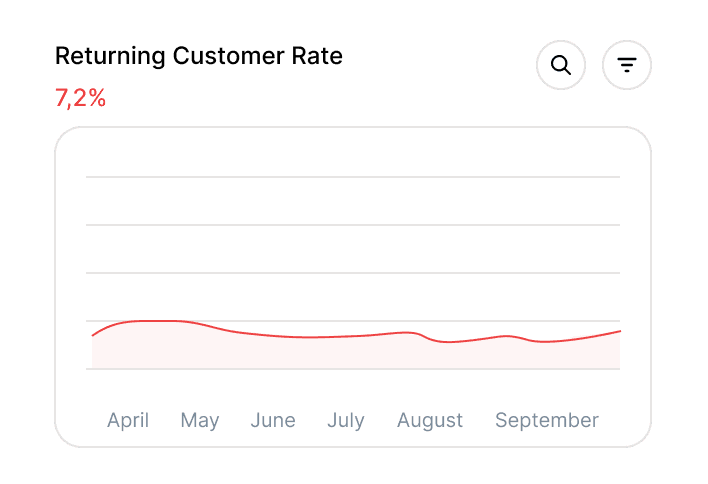Click the topmost horizontal gridline in chart
This screenshot has width=708, height=484.
pos(353,177)
